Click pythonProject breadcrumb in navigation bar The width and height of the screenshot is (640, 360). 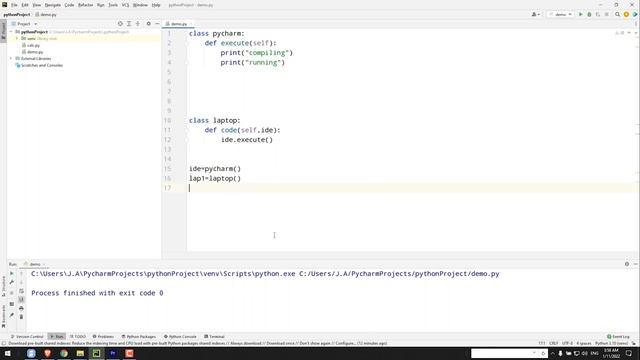17,15
